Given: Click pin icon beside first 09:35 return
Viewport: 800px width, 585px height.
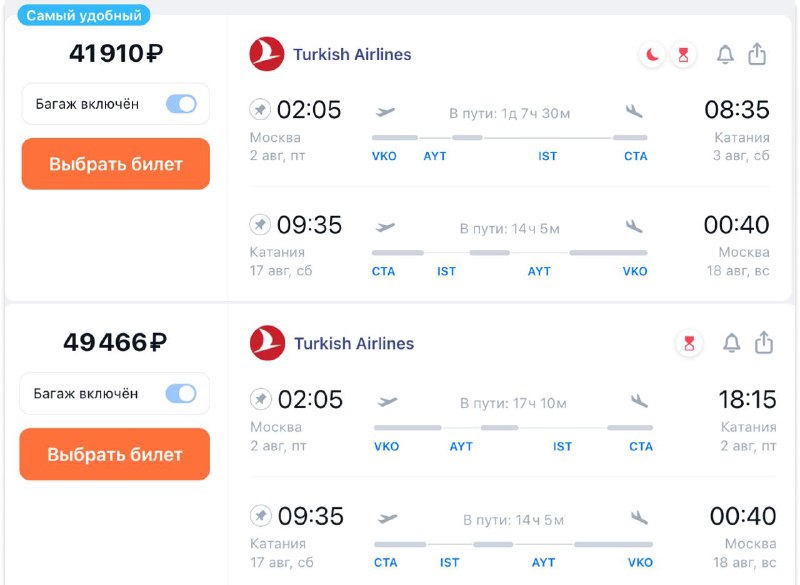Looking at the screenshot, I should (260, 225).
